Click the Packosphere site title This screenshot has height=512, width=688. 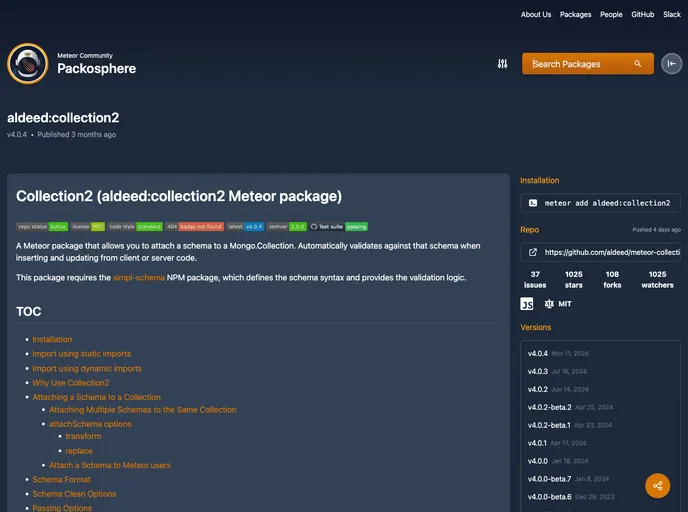pyautogui.click(x=97, y=68)
